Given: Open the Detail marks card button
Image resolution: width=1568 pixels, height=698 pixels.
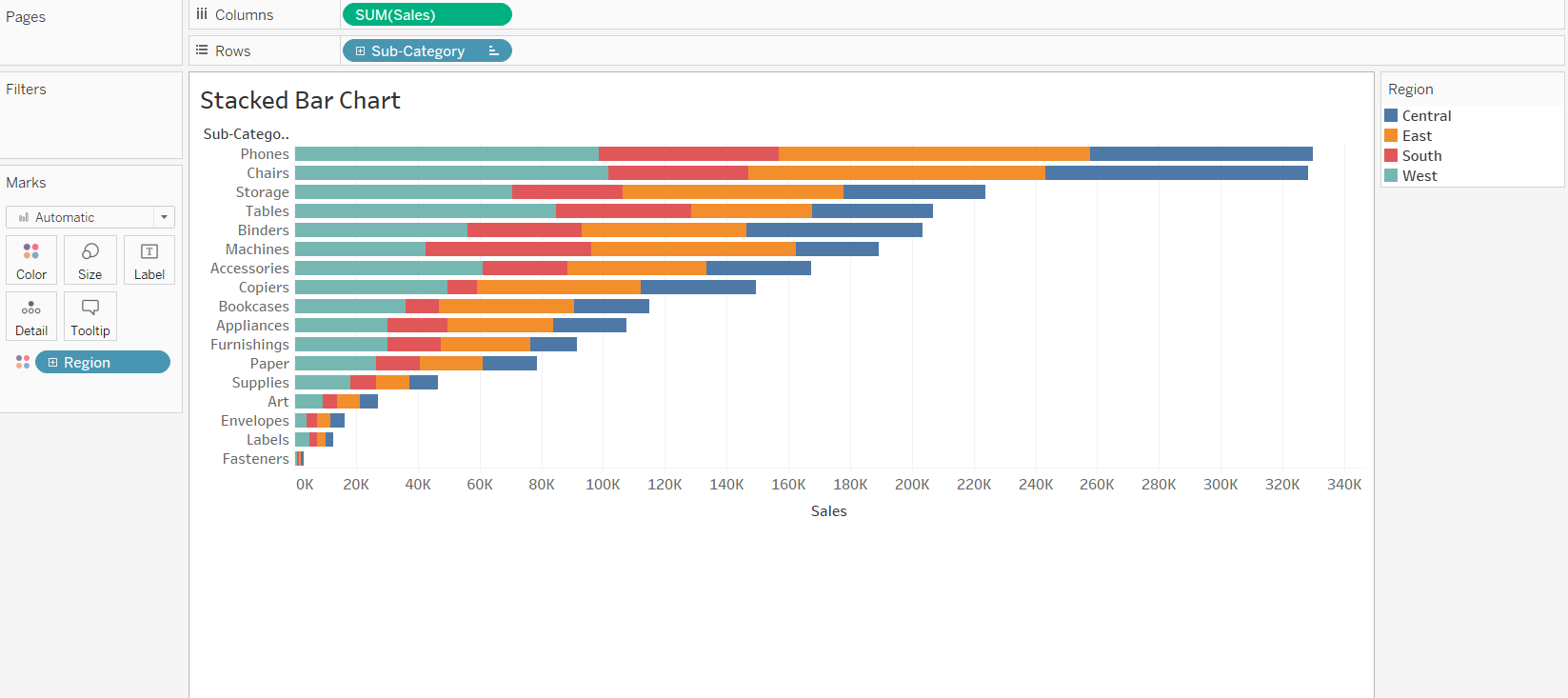Looking at the screenshot, I should point(31,316).
